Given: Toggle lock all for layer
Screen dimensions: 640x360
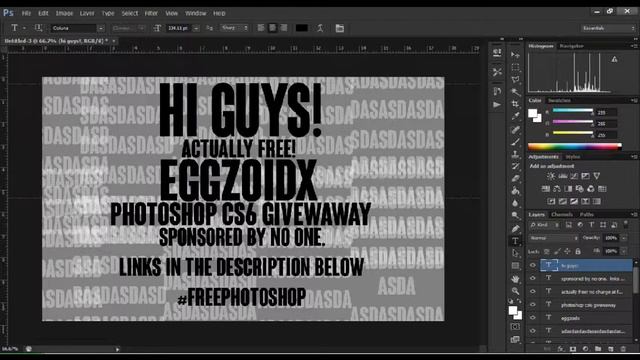Looking at the screenshot, I should click(578, 251).
